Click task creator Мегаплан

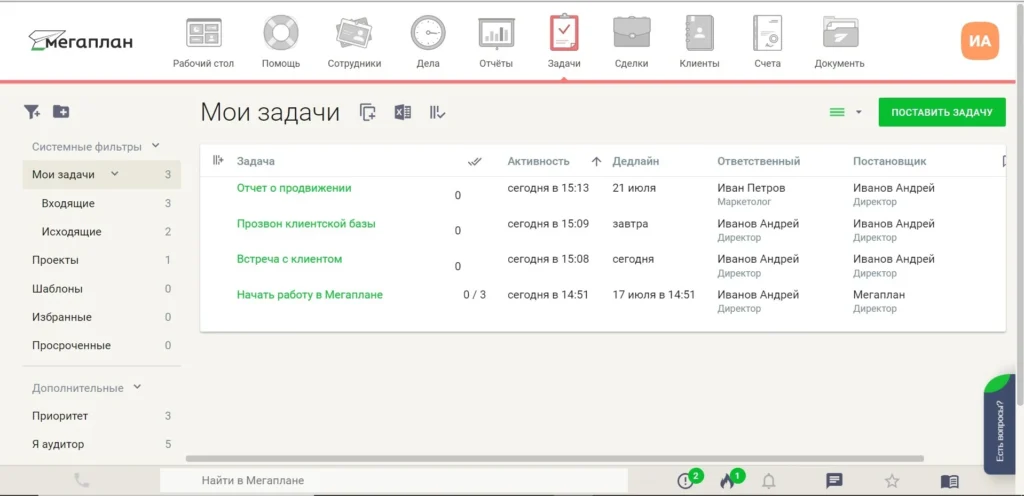(879, 295)
